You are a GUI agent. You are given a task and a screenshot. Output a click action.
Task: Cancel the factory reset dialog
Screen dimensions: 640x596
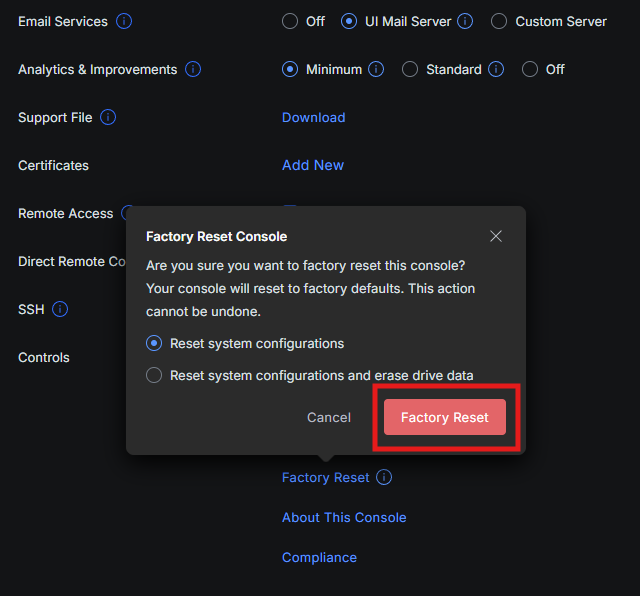[x=329, y=417]
